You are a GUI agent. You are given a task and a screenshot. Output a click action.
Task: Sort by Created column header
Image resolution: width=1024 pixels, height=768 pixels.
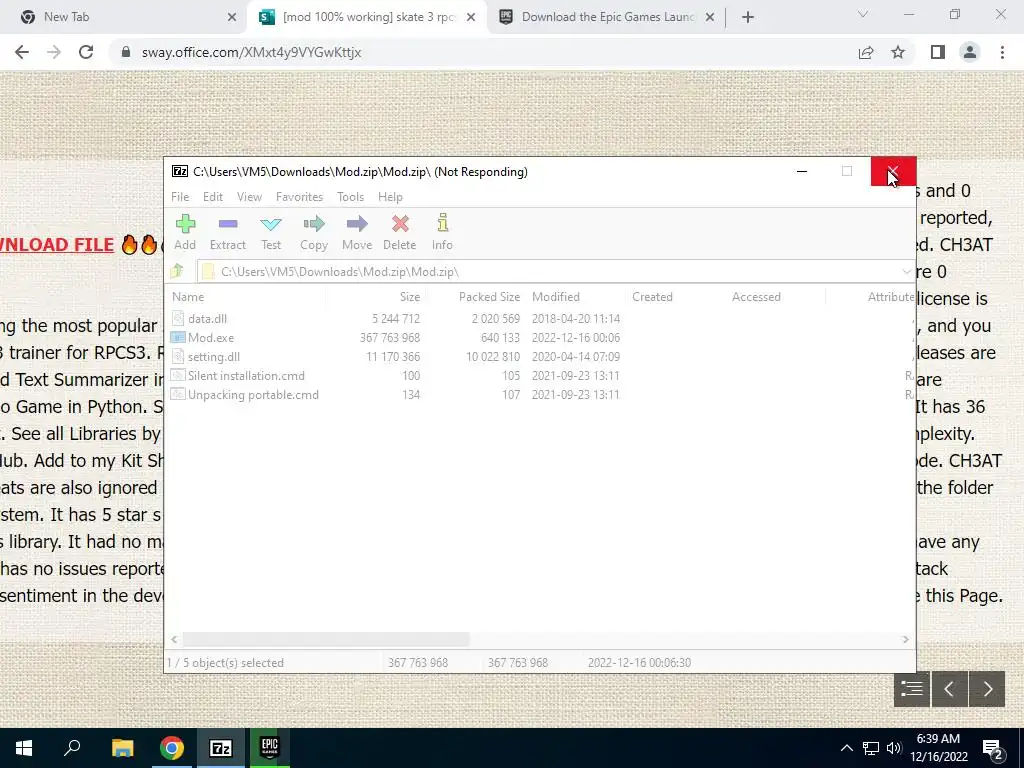[675, 296]
